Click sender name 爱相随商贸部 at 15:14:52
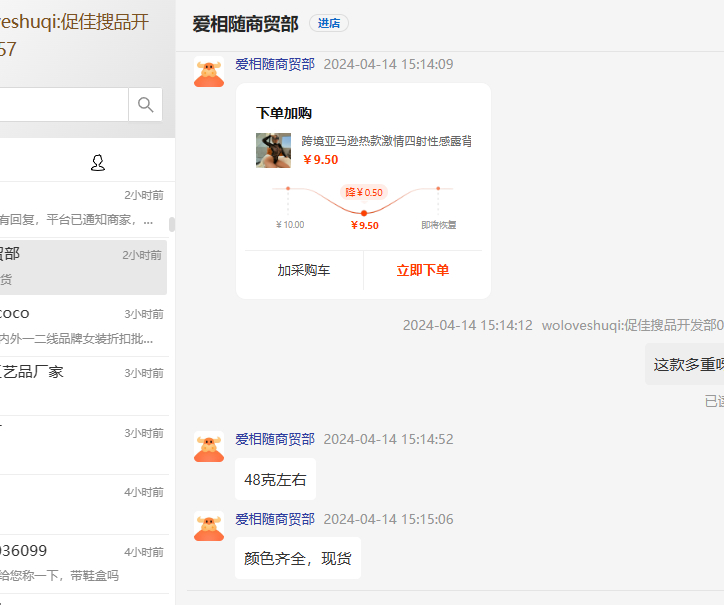The image size is (724, 605). (275, 439)
